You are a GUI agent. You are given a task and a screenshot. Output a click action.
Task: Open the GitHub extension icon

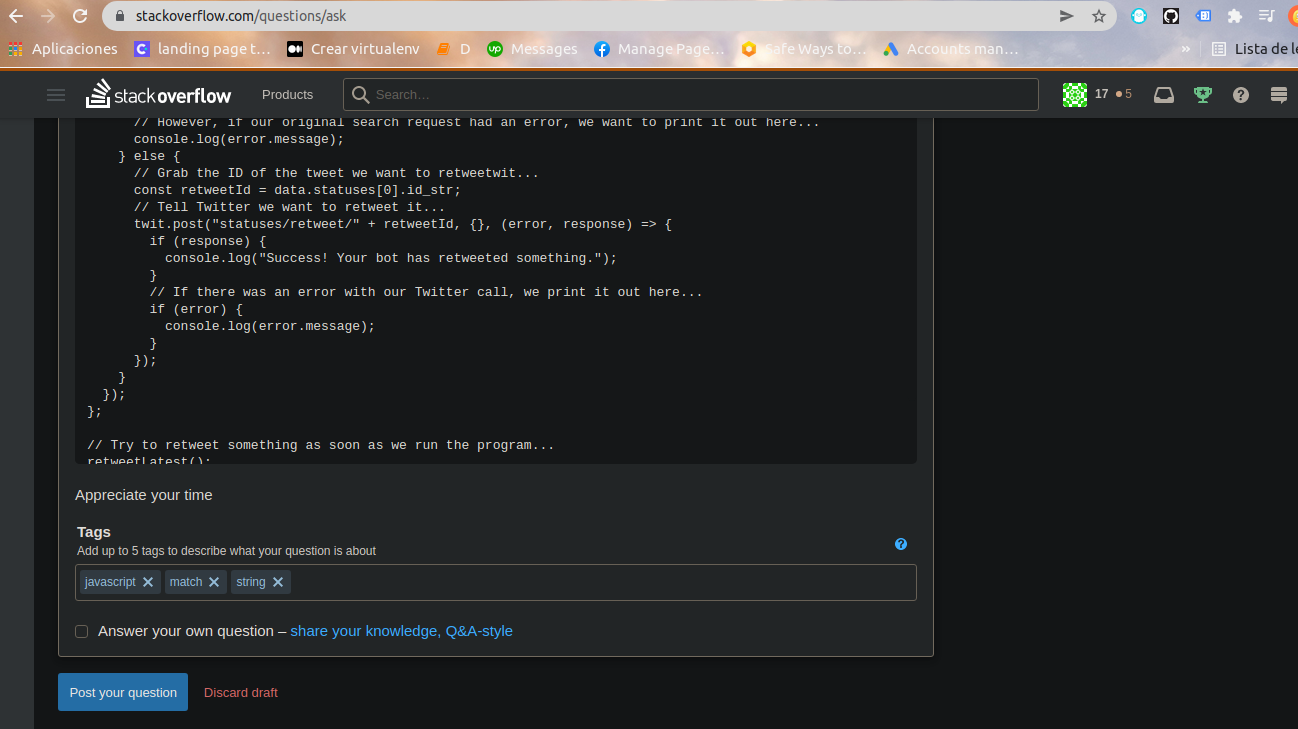(1171, 16)
